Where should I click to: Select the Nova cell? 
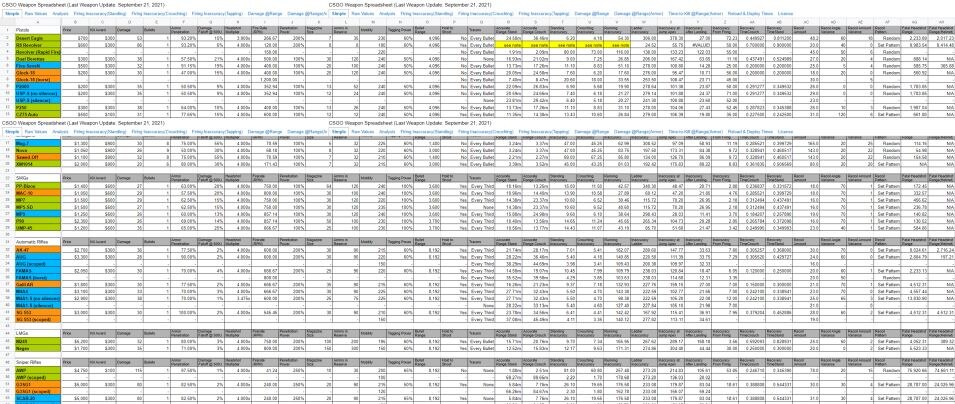coord(37,149)
